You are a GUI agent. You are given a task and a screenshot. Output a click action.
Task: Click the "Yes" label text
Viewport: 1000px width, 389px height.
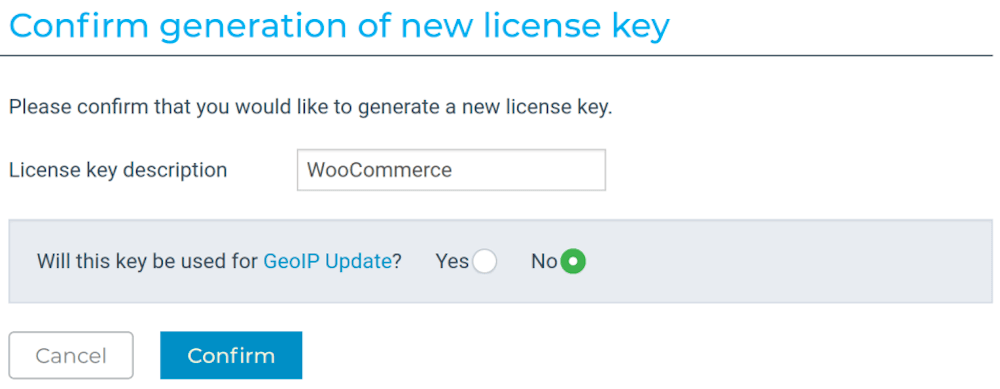point(452,261)
